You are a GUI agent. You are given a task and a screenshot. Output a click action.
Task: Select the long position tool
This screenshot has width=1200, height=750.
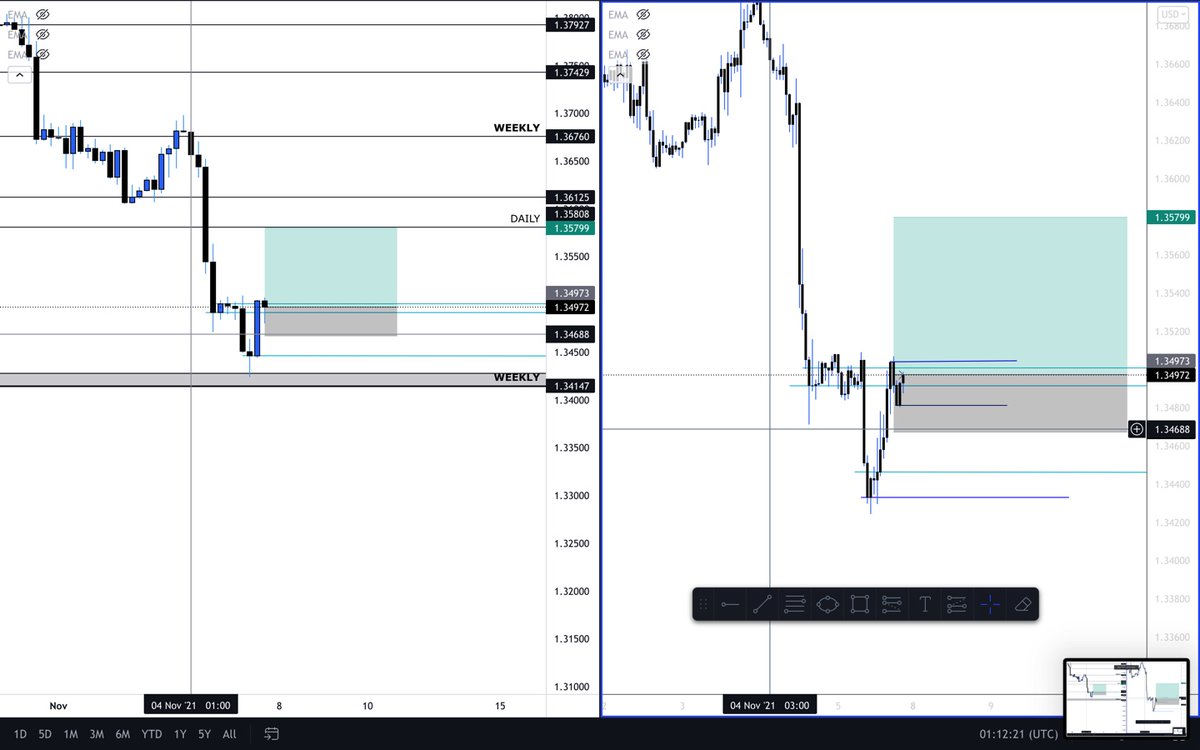[892, 604]
